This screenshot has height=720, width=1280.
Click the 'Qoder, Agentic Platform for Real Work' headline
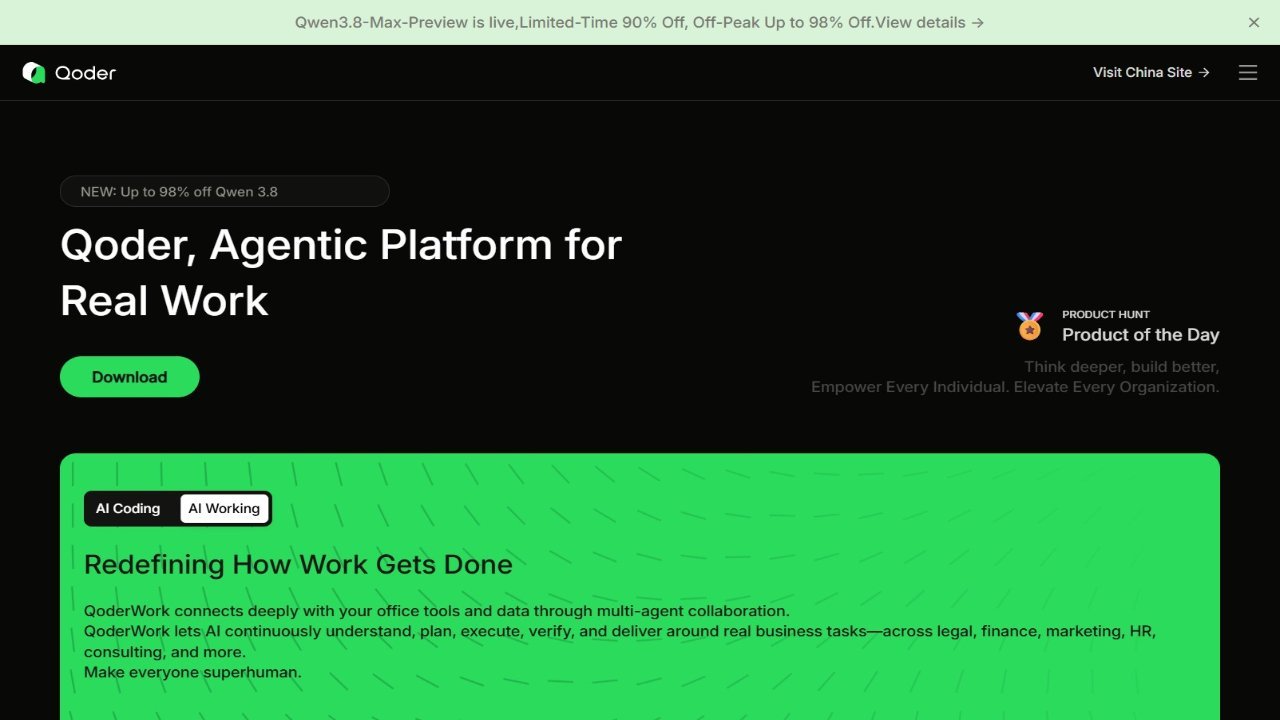pyautogui.click(x=341, y=272)
